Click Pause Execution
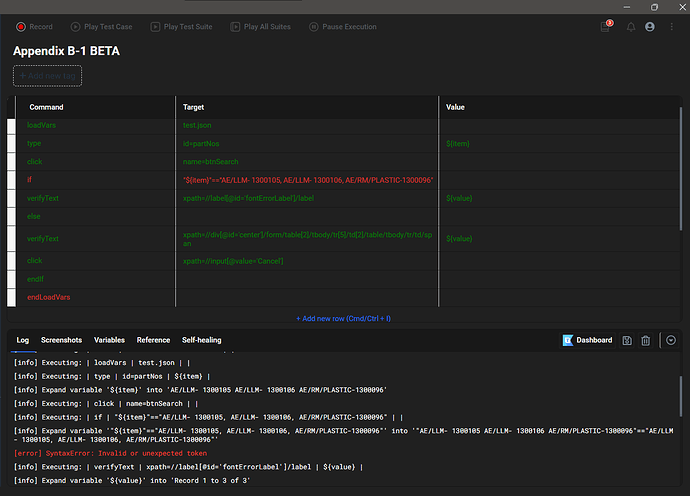690x496 pixels. click(342, 27)
